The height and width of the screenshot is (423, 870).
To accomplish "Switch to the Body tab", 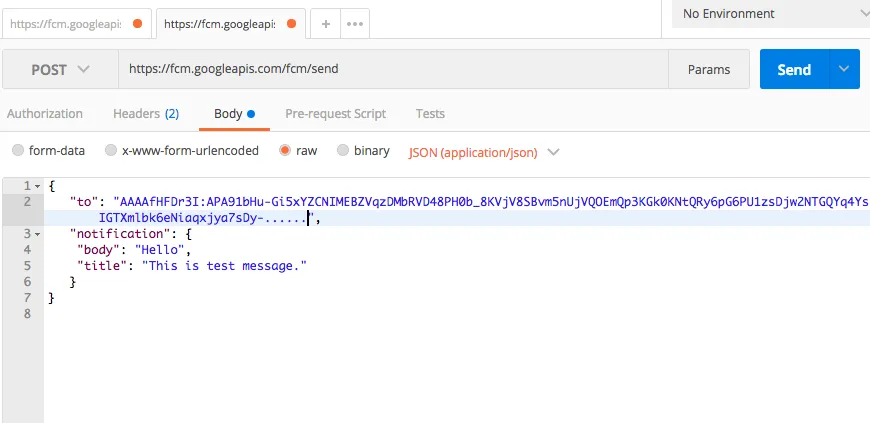I will pyautogui.click(x=234, y=114).
